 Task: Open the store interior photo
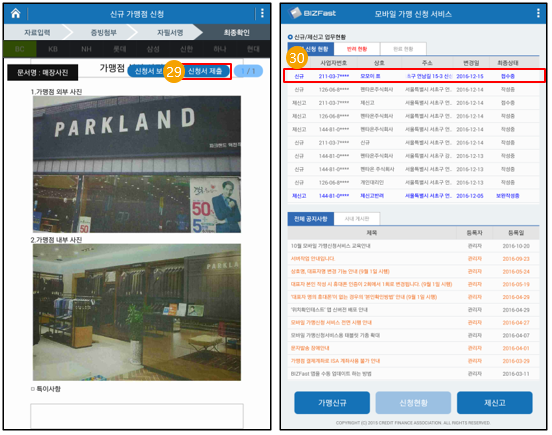click(137, 312)
